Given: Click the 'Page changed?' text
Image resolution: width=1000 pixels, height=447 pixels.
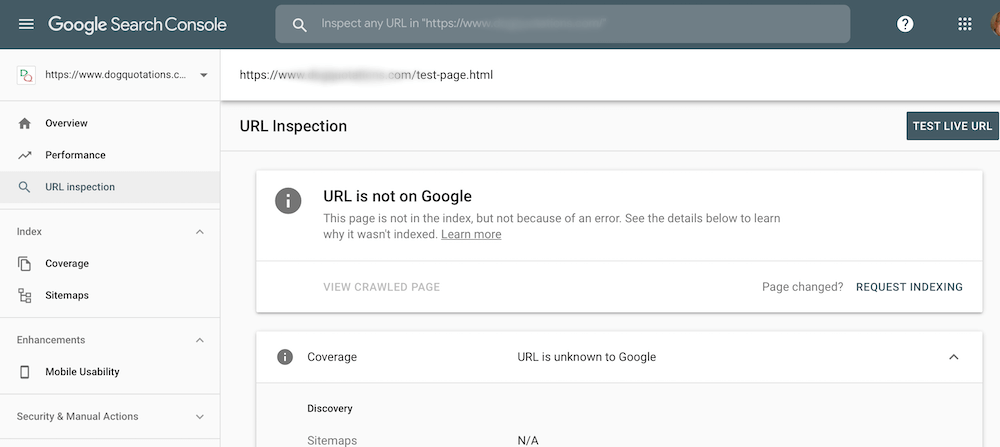Looking at the screenshot, I should (x=802, y=287).
